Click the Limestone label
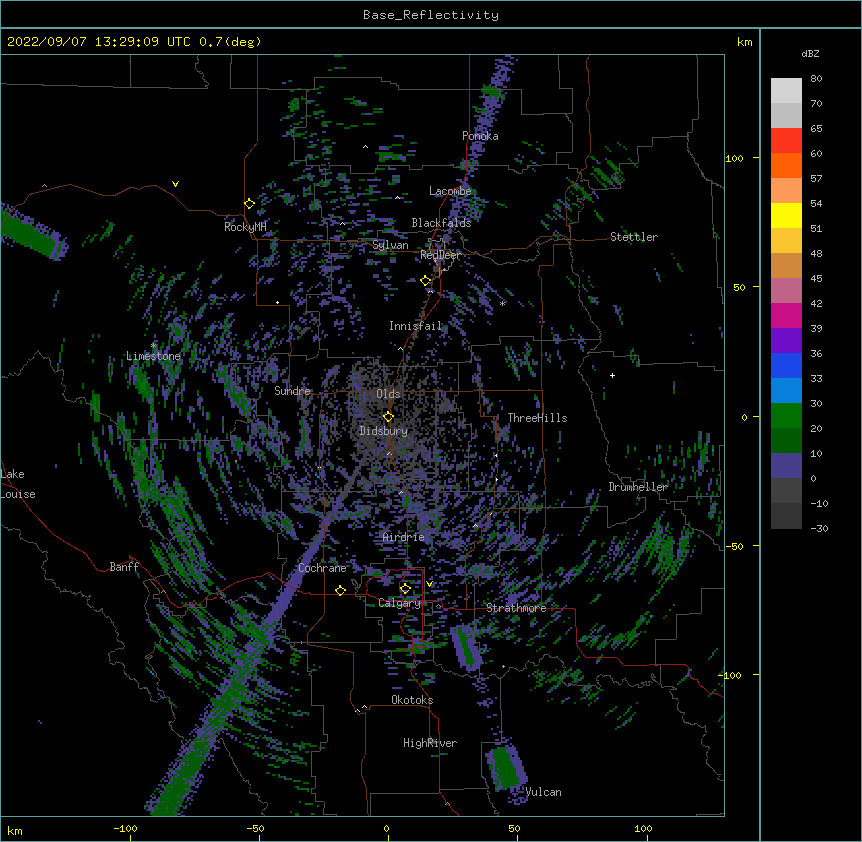 153,356
